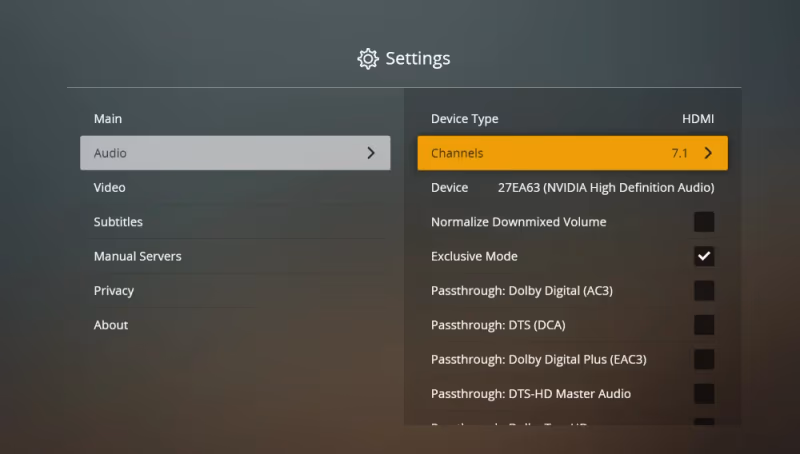Enable Passthrough: Dolby Digital (AC3)

[x=704, y=291]
